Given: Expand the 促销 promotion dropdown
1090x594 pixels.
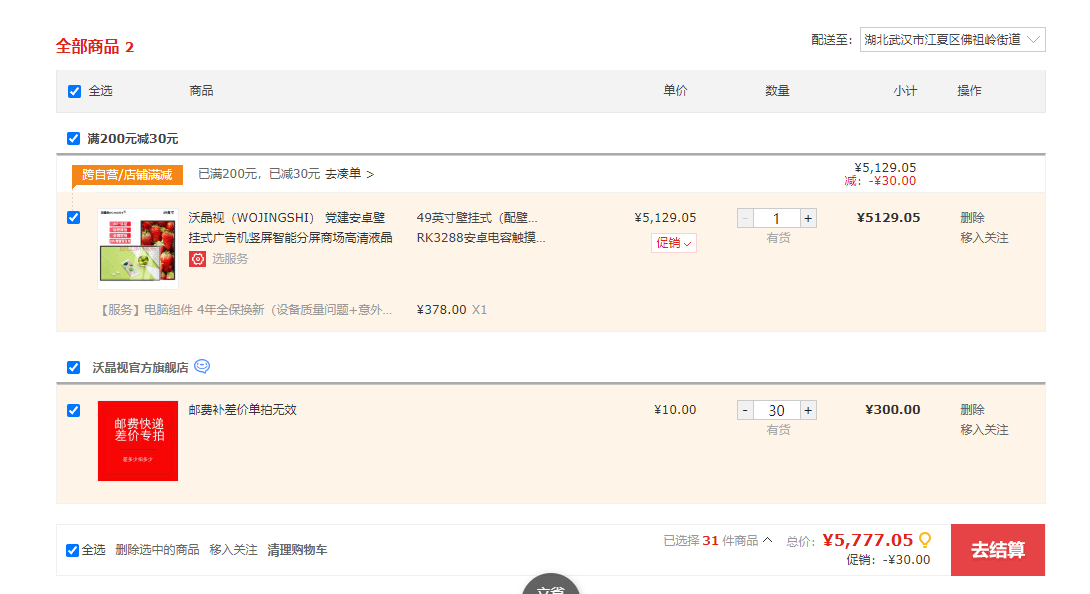Looking at the screenshot, I should click(673, 243).
